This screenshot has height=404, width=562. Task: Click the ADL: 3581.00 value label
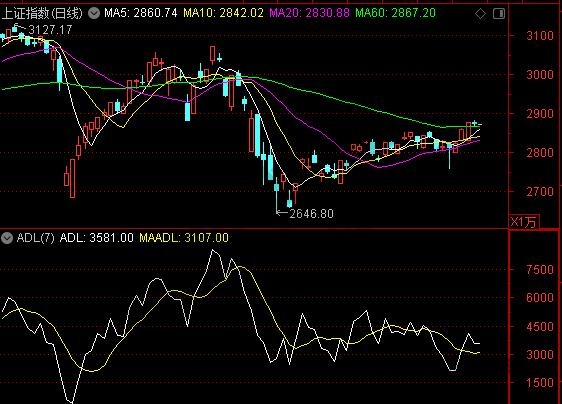[x=96, y=238]
